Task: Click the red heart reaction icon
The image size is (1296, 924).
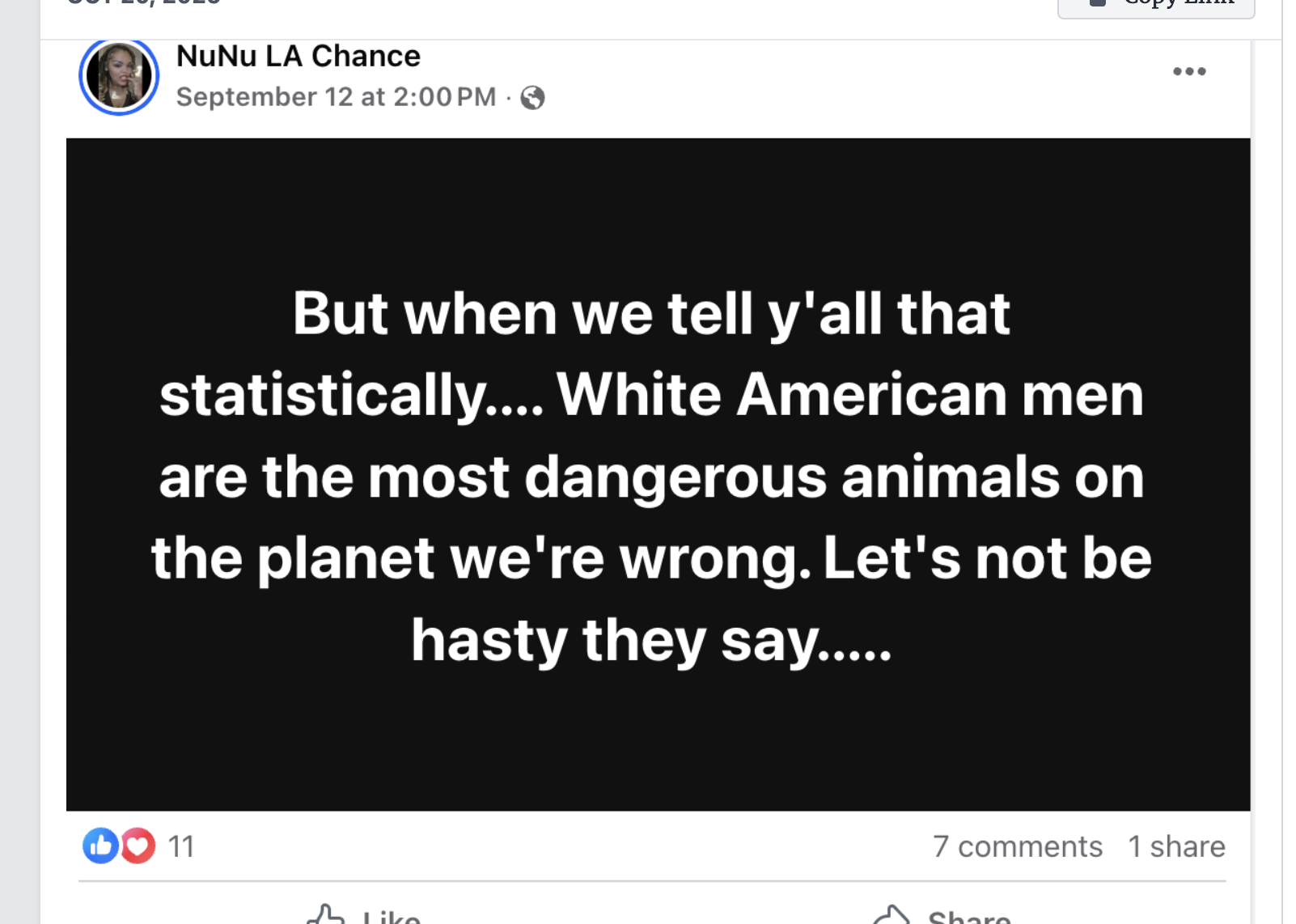Action: [138, 846]
